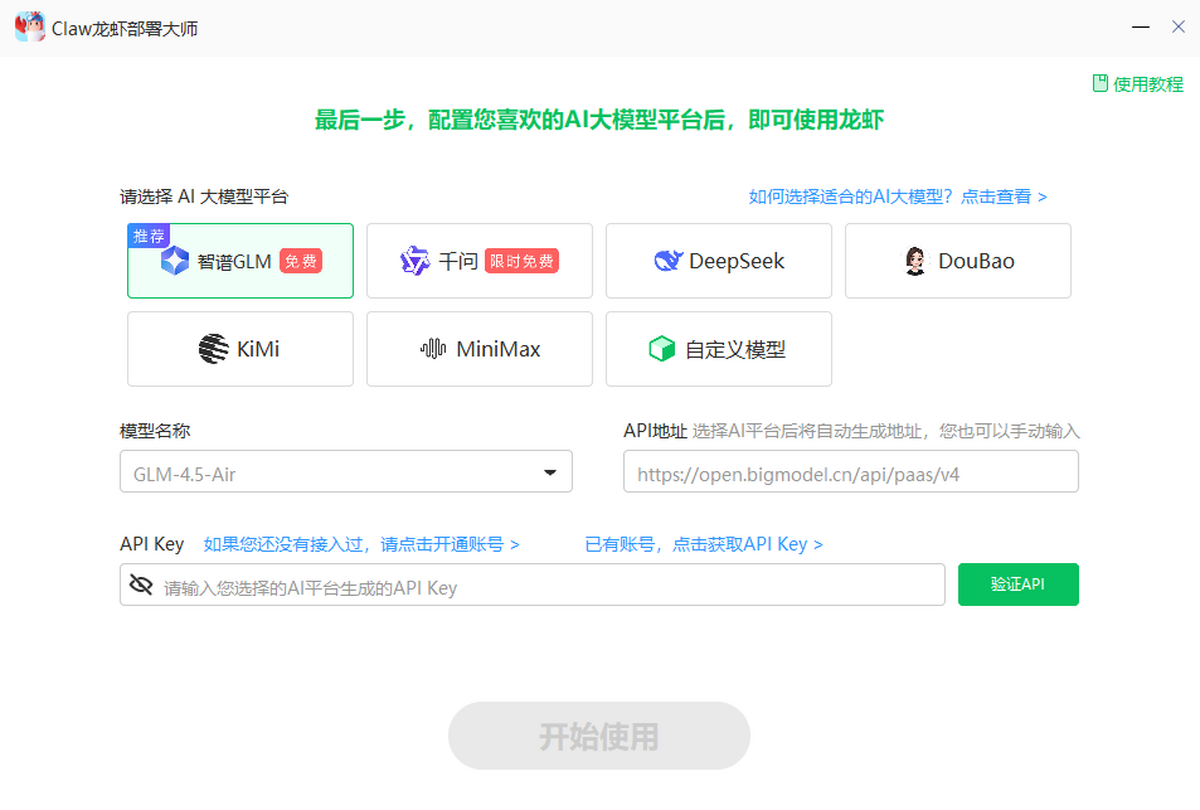This screenshot has width=1200, height=810.
Task: Click the DeepSeek whale icon
Action: pos(668,260)
